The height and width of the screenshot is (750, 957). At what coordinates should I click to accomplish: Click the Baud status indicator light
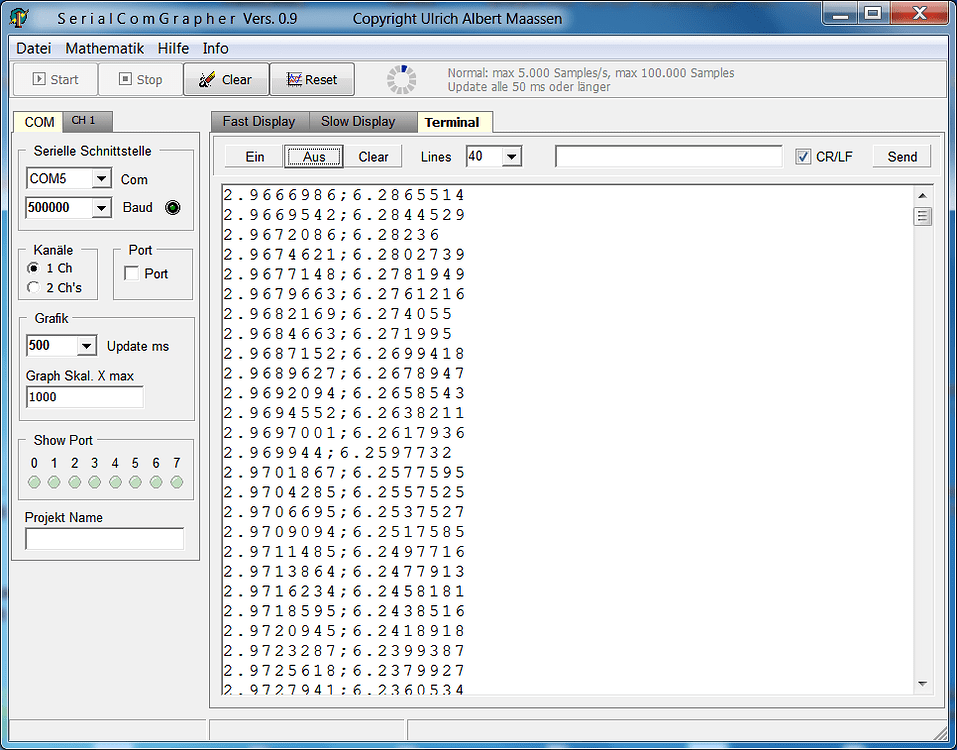pos(171,207)
